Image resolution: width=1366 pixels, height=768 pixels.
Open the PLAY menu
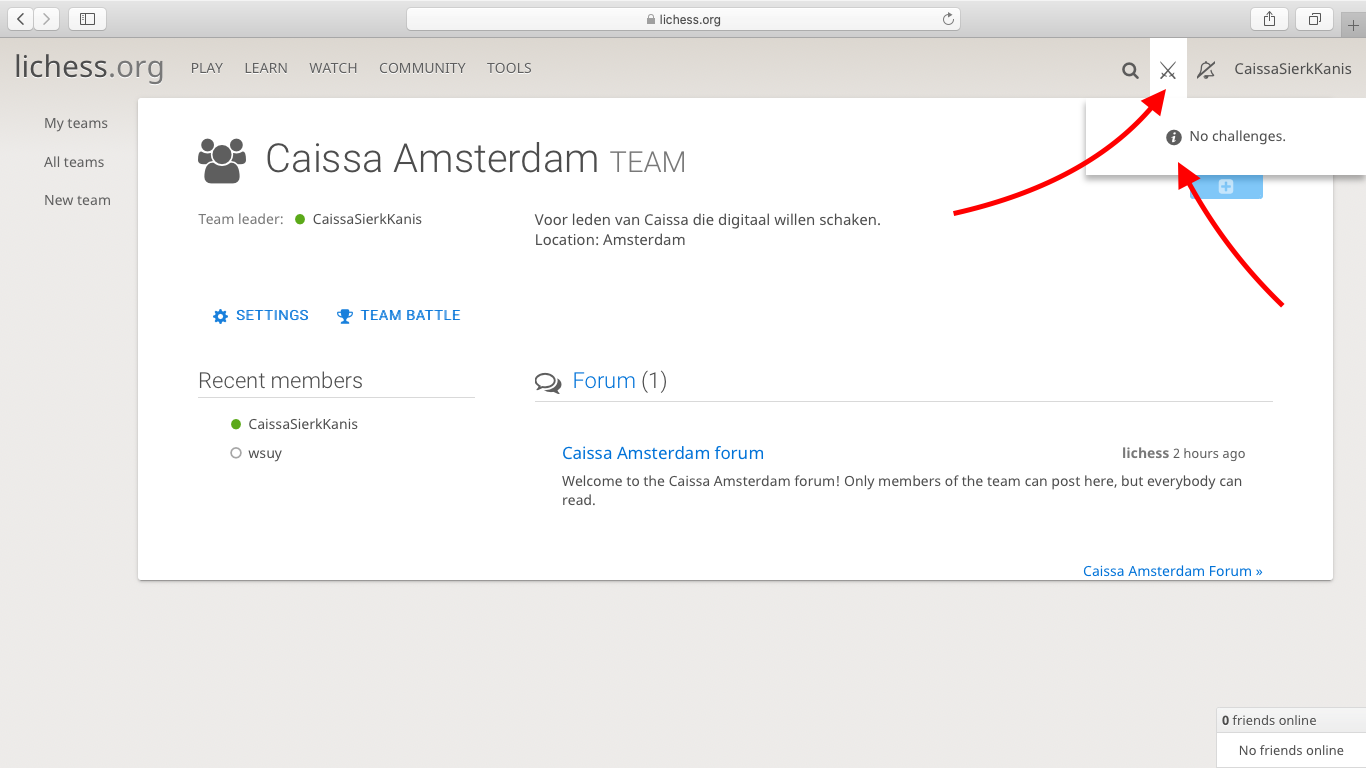click(x=207, y=68)
